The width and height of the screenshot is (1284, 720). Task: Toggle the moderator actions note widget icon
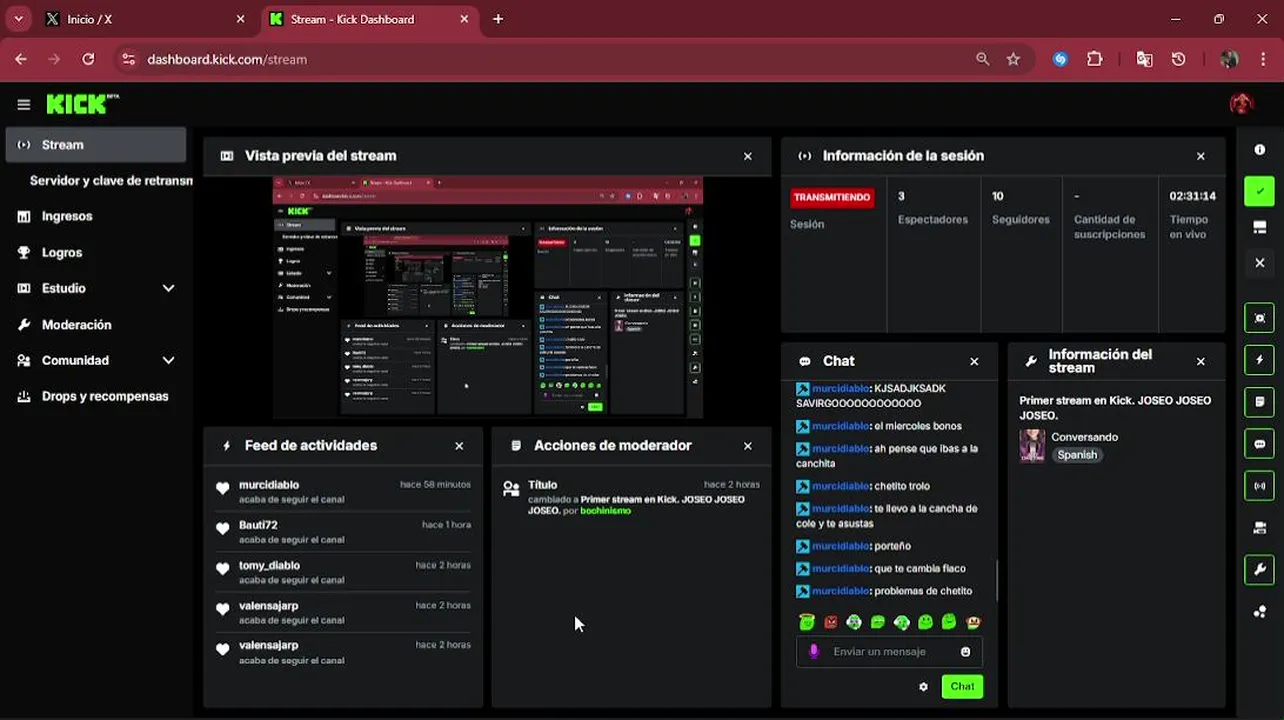coord(1260,402)
